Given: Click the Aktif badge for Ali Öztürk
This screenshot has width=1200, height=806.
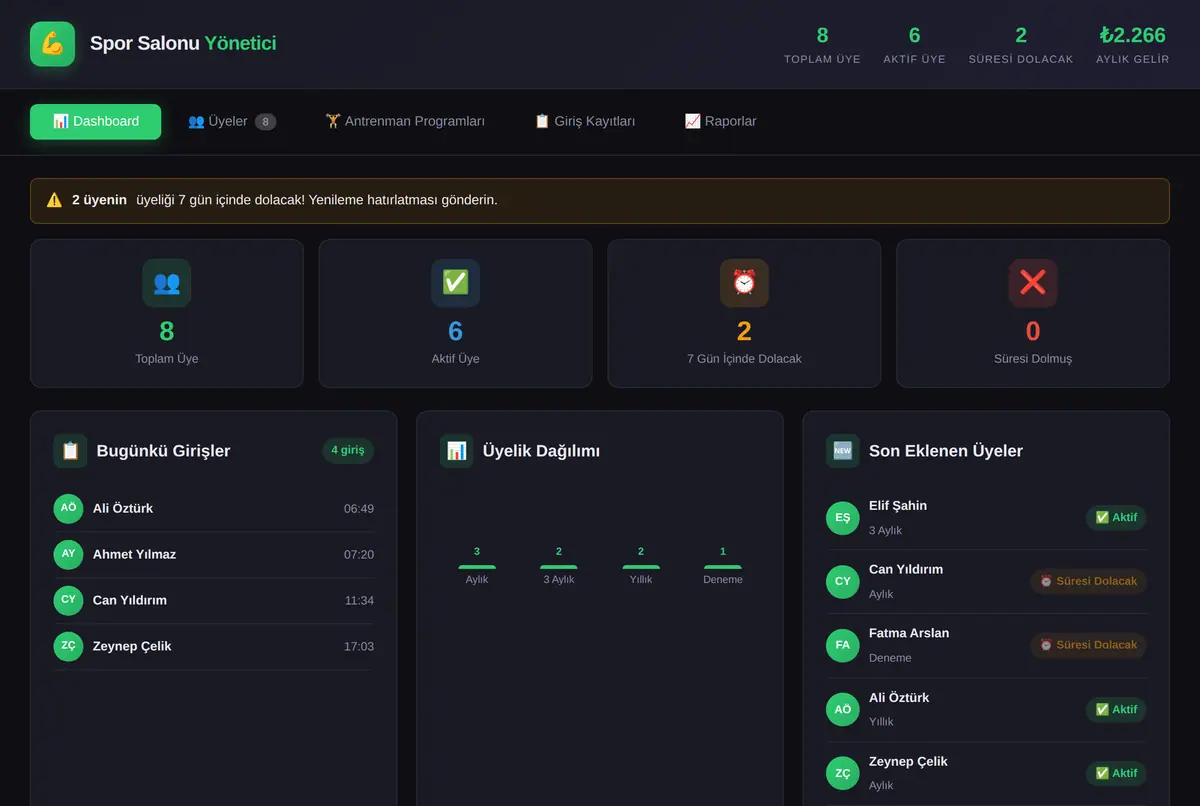Looking at the screenshot, I should tap(1116, 709).
